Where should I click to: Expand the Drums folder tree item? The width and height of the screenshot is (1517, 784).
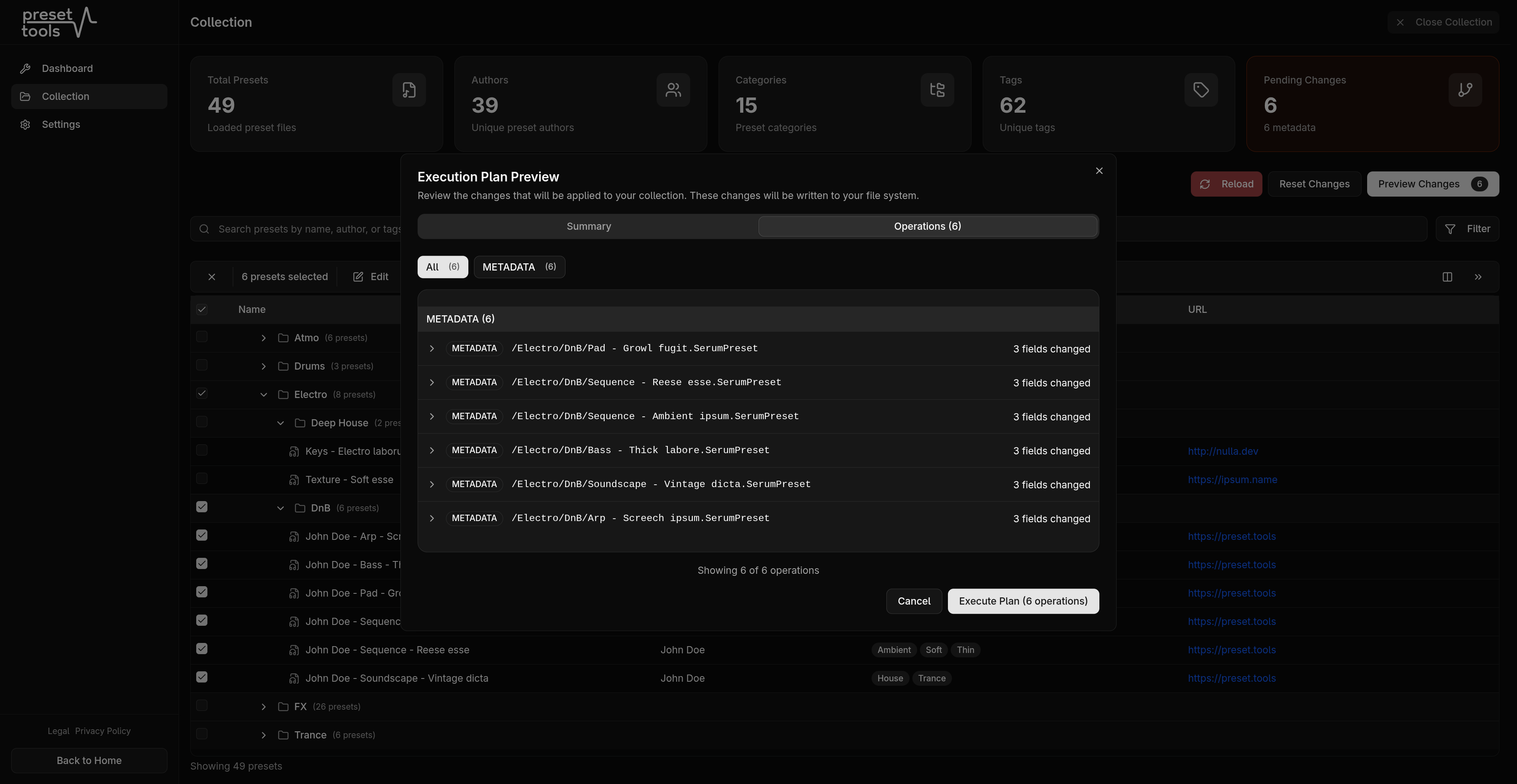(263, 365)
